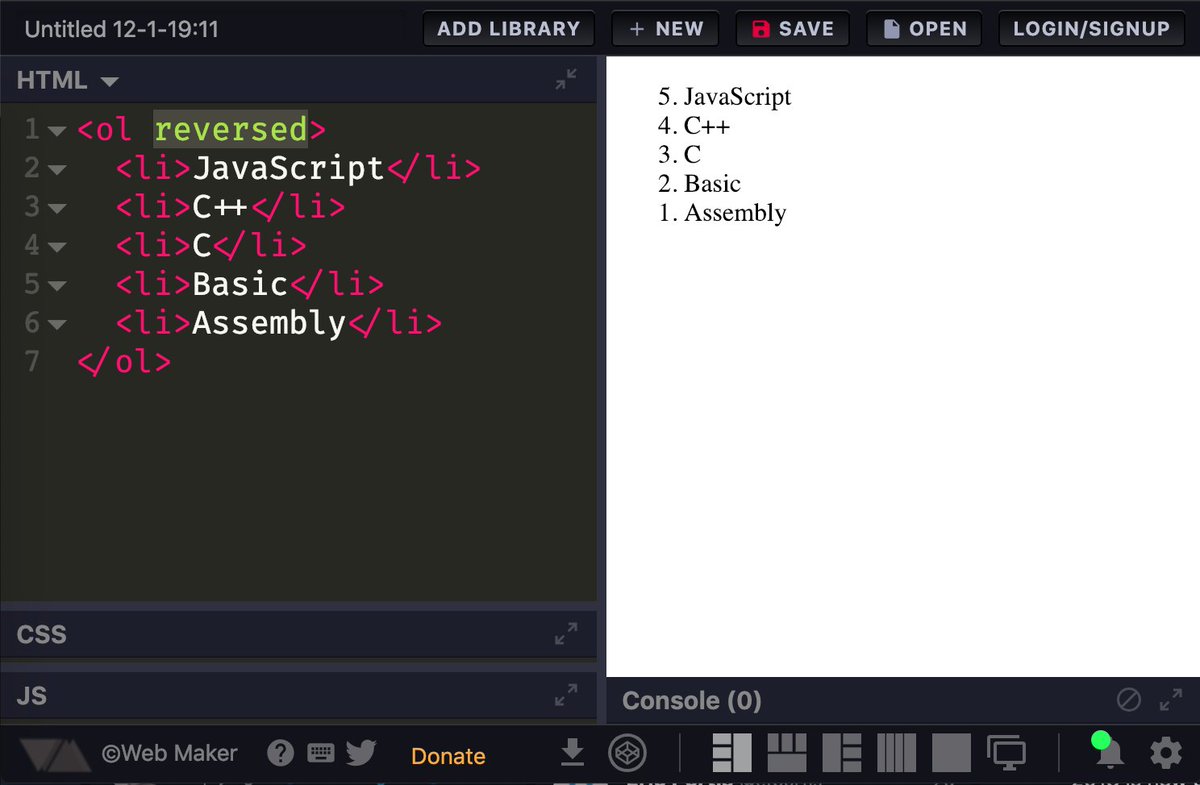Fold code at line 3 arrow

click(56, 209)
